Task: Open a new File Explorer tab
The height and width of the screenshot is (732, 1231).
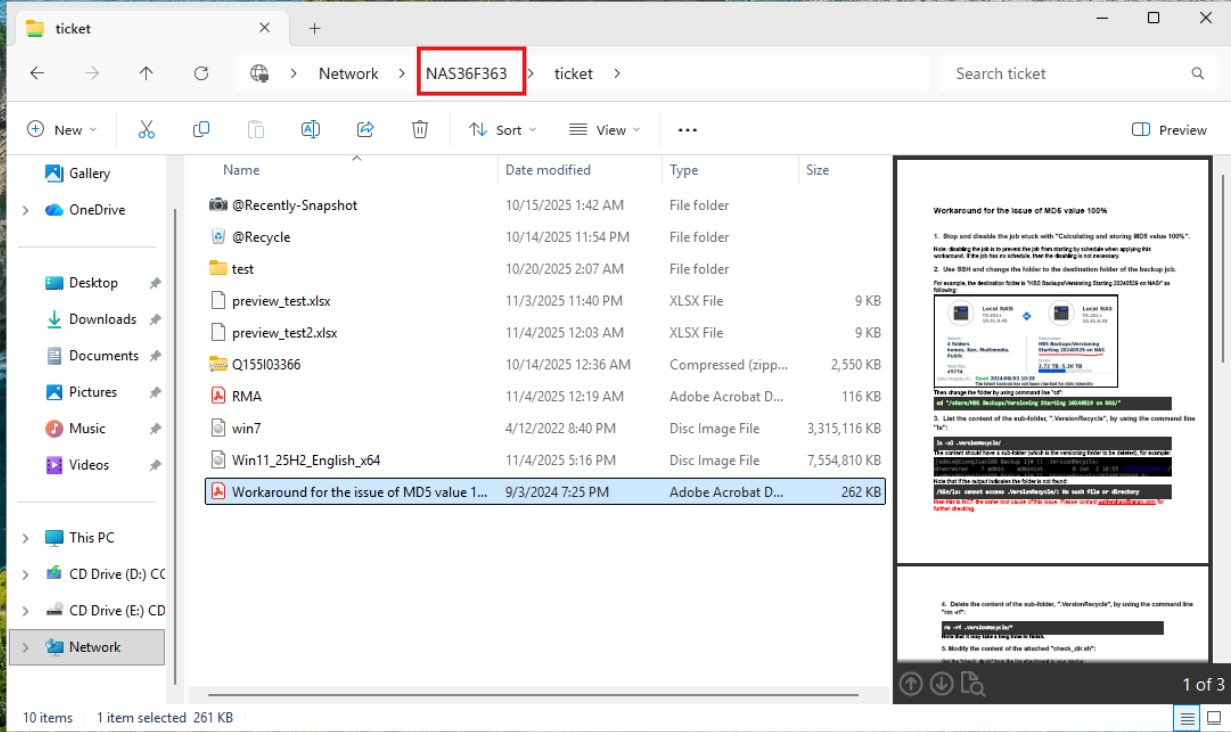Action: click(x=314, y=28)
